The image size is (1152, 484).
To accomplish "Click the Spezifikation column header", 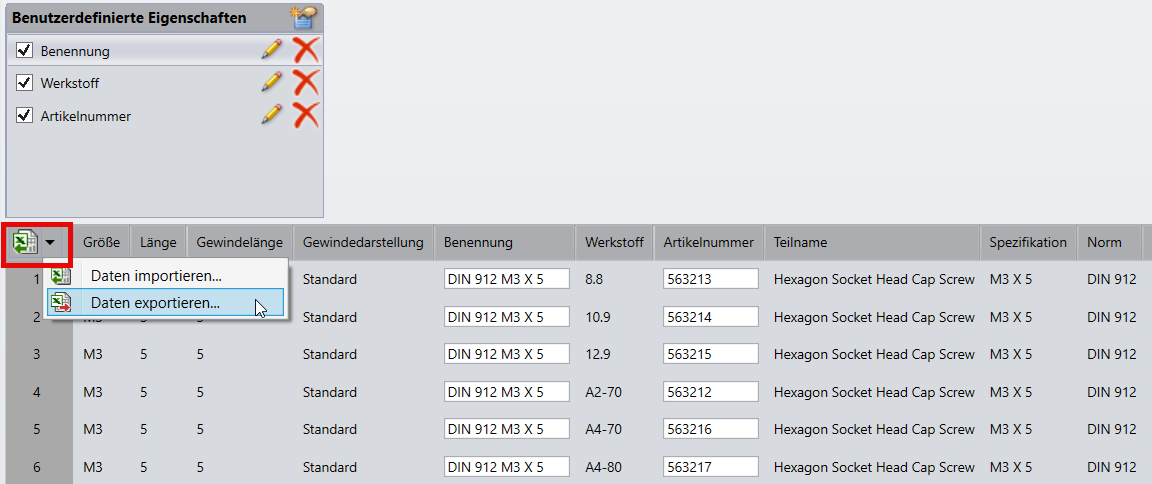I will pyautogui.click(x=1027, y=242).
